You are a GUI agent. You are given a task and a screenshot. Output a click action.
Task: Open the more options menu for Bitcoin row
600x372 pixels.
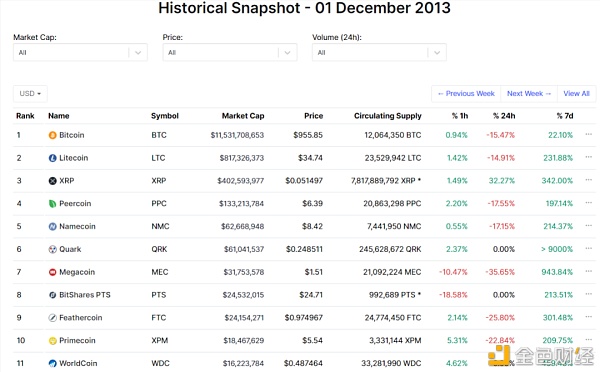(x=589, y=134)
